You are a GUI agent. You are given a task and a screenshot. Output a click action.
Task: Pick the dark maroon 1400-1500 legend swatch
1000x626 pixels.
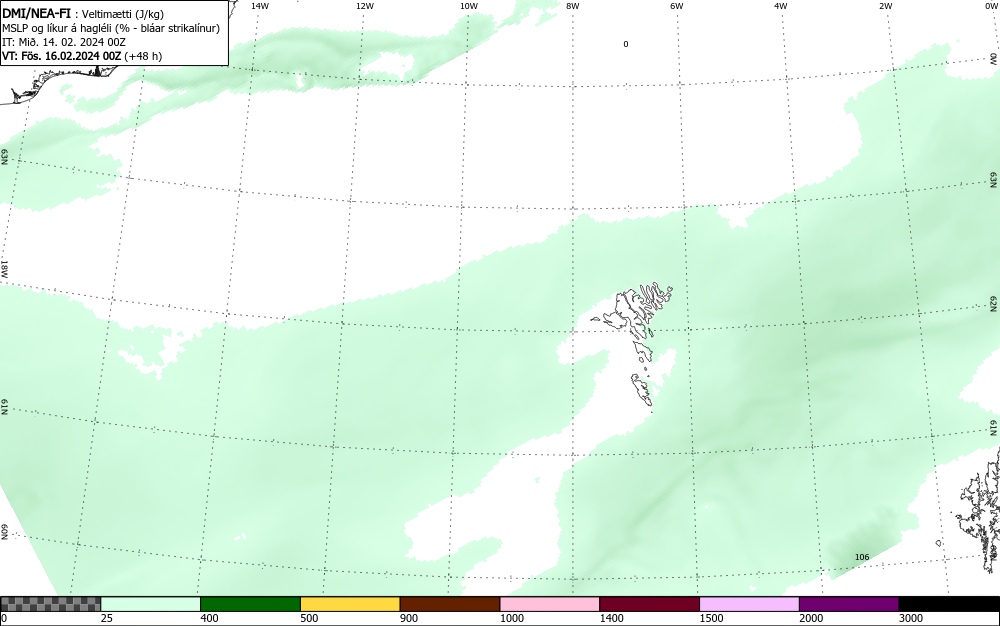tap(649, 604)
